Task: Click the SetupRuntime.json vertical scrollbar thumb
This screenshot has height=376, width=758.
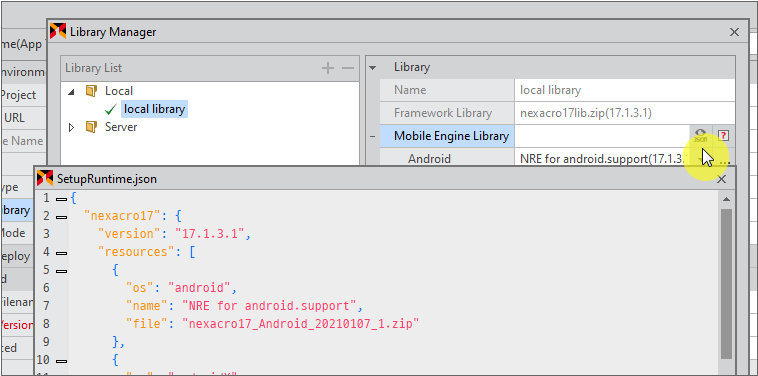Action: [x=726, y=284]
